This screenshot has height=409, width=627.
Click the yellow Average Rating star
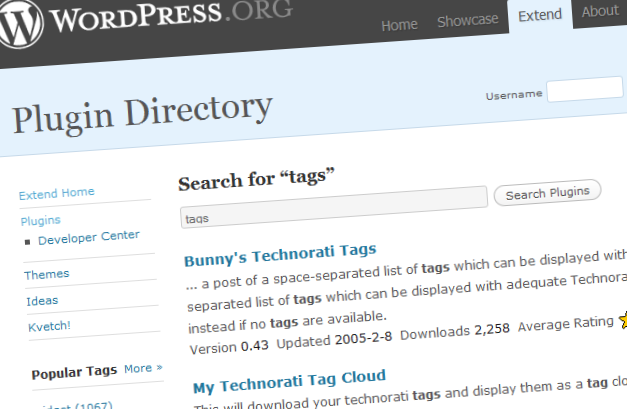point(622,321)
